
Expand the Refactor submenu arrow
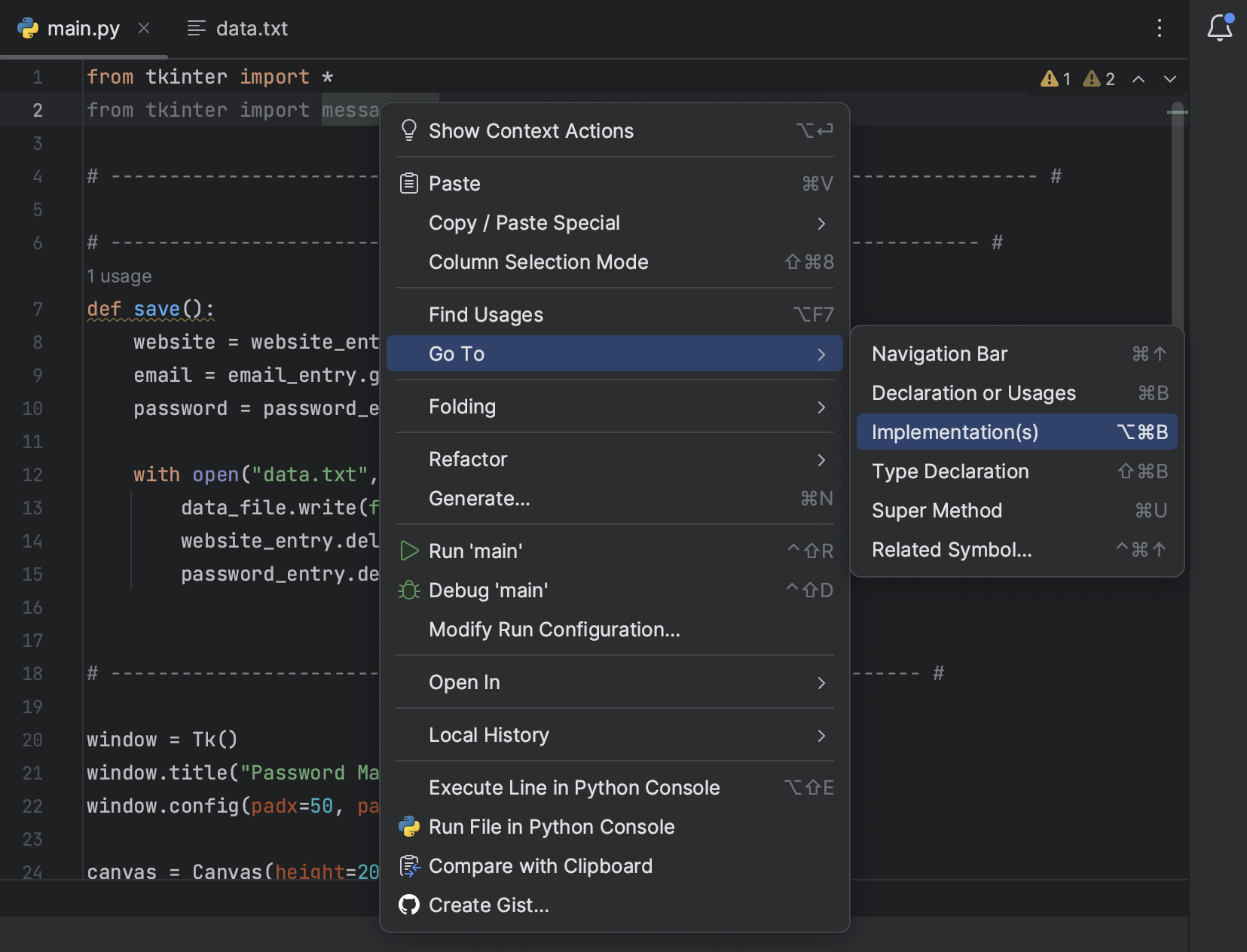[821, 459]
